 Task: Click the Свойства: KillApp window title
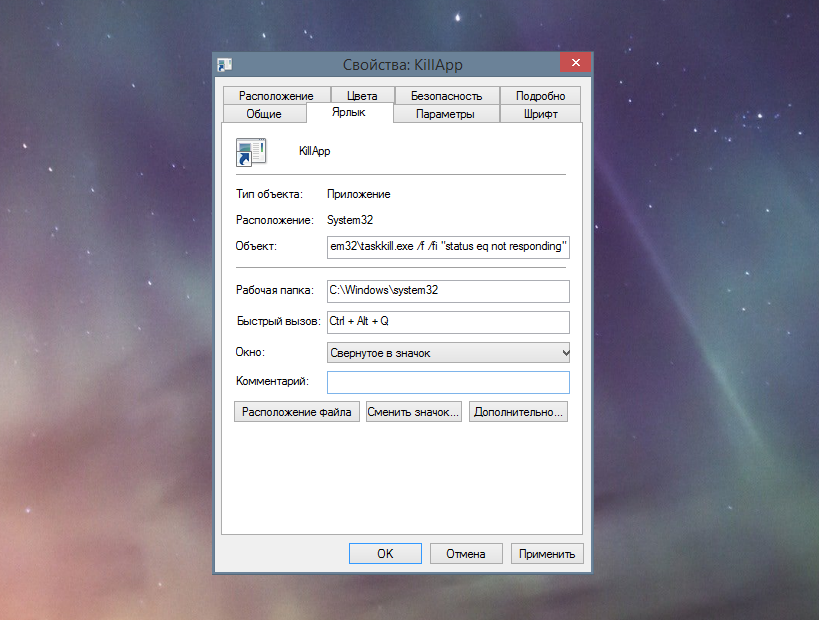(403, 65)
